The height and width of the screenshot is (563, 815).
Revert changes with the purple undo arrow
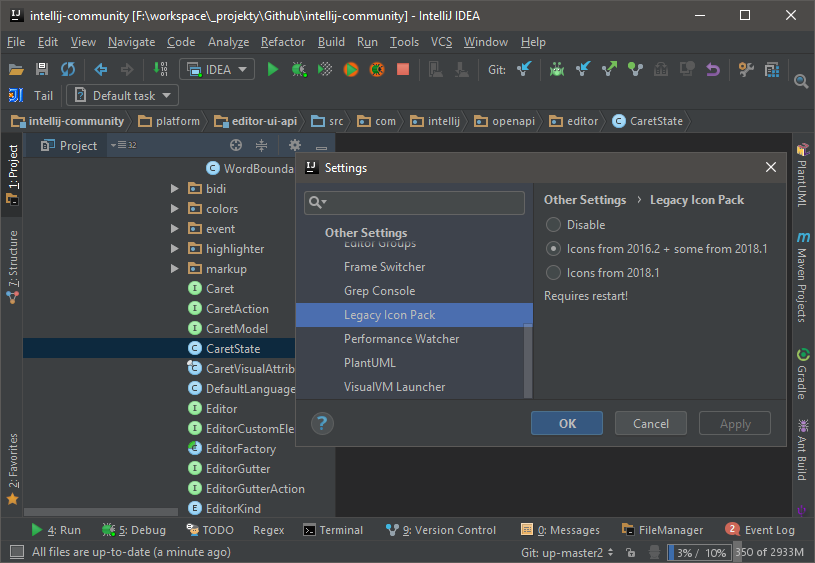pyautogui.click(x=713, y=69)
